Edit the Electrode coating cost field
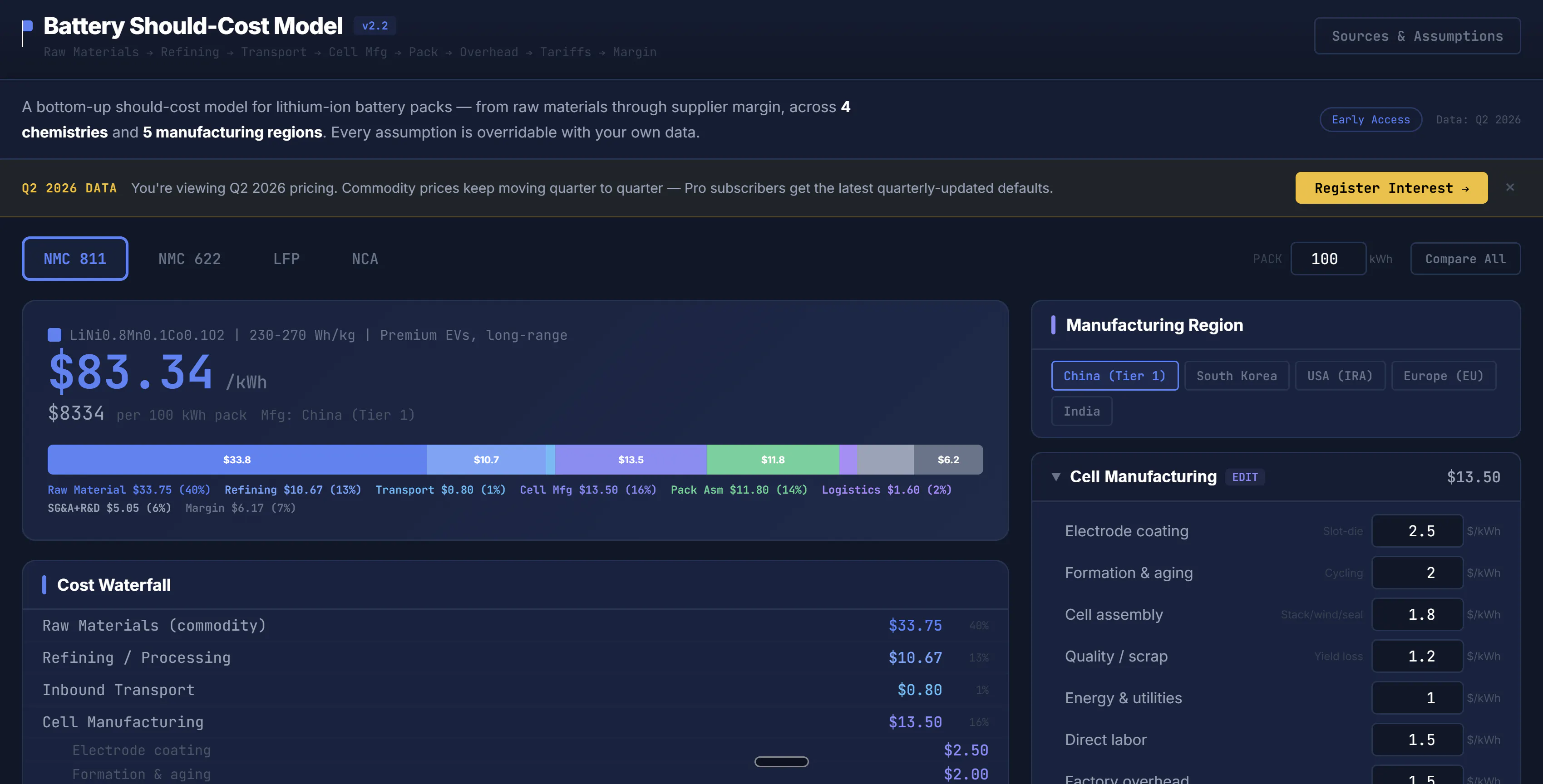 (1417, 531)
